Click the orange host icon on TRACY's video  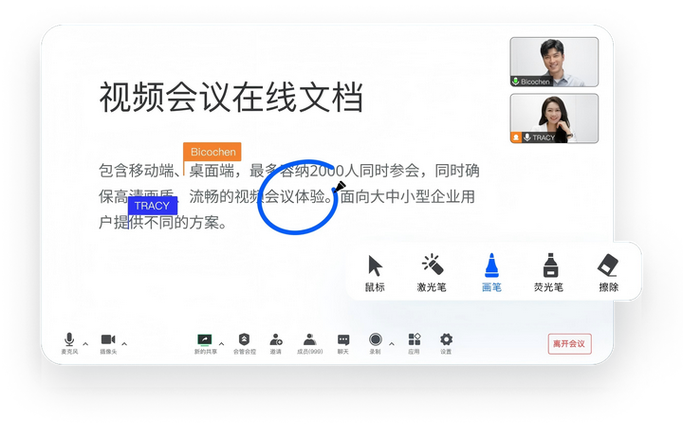coord(516,138)
